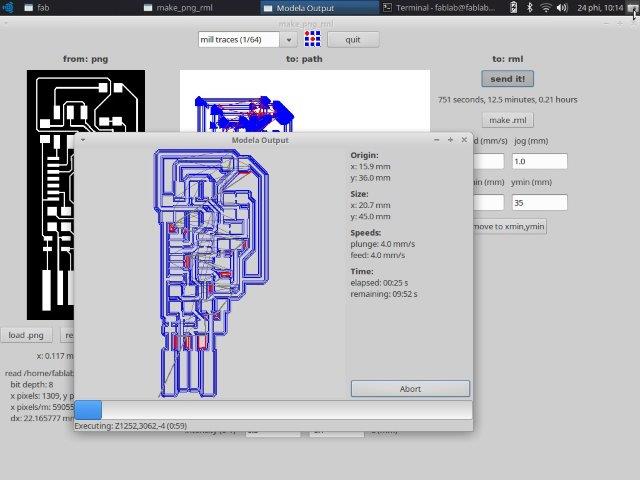Click the clock showing 10:14
Viewport: 640px width, 480px height.
600,7
